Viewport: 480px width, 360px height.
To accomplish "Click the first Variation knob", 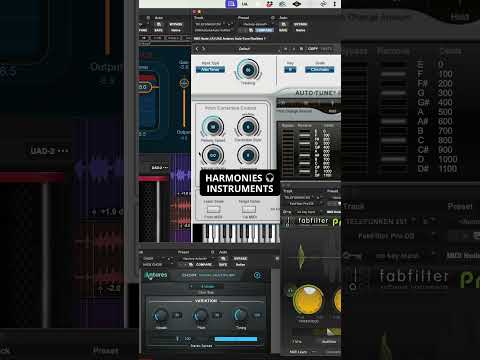I will (x=161, y=315).
